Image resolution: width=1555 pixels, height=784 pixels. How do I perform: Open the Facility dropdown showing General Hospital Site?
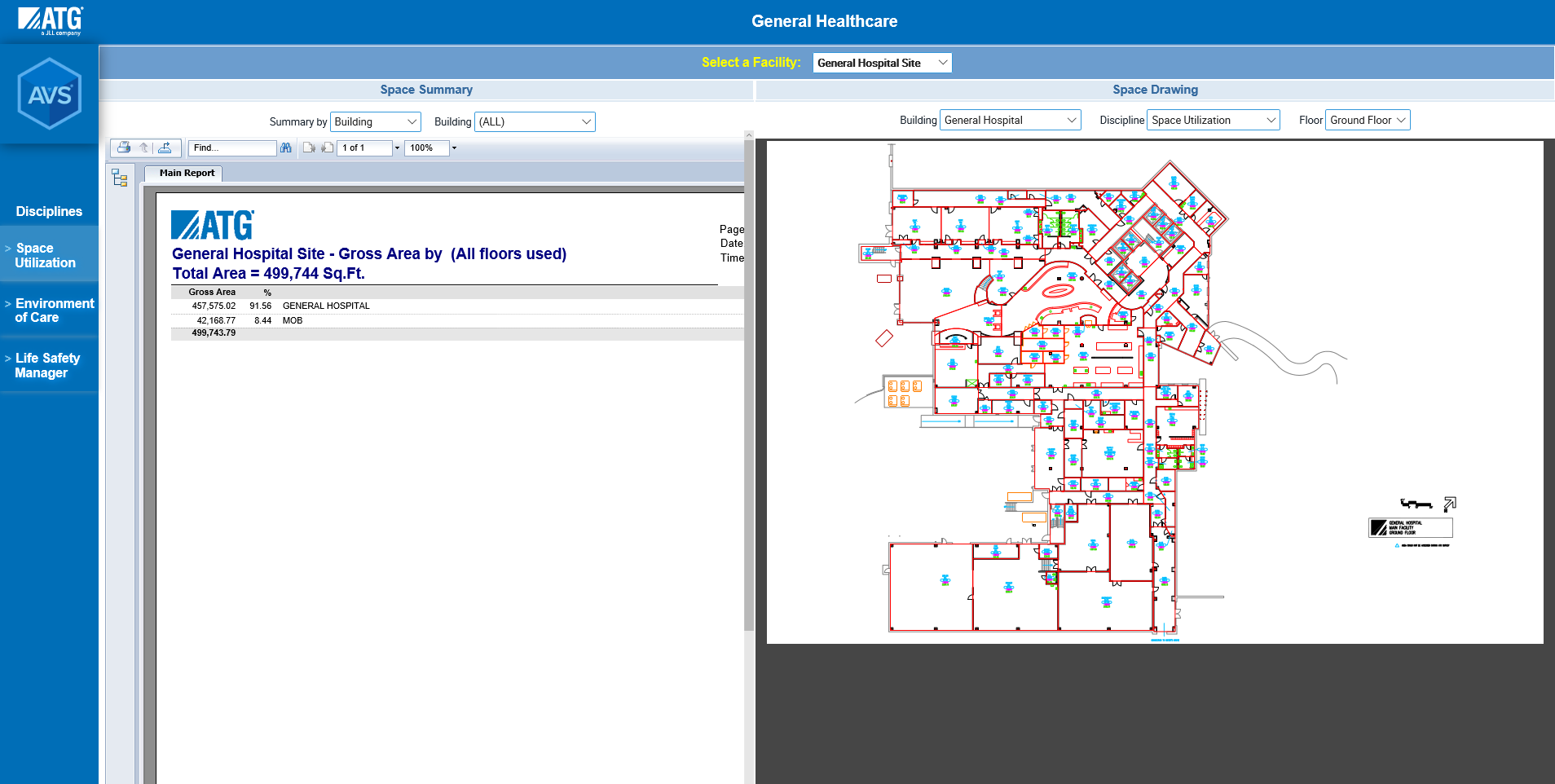[x=882, y=63]
